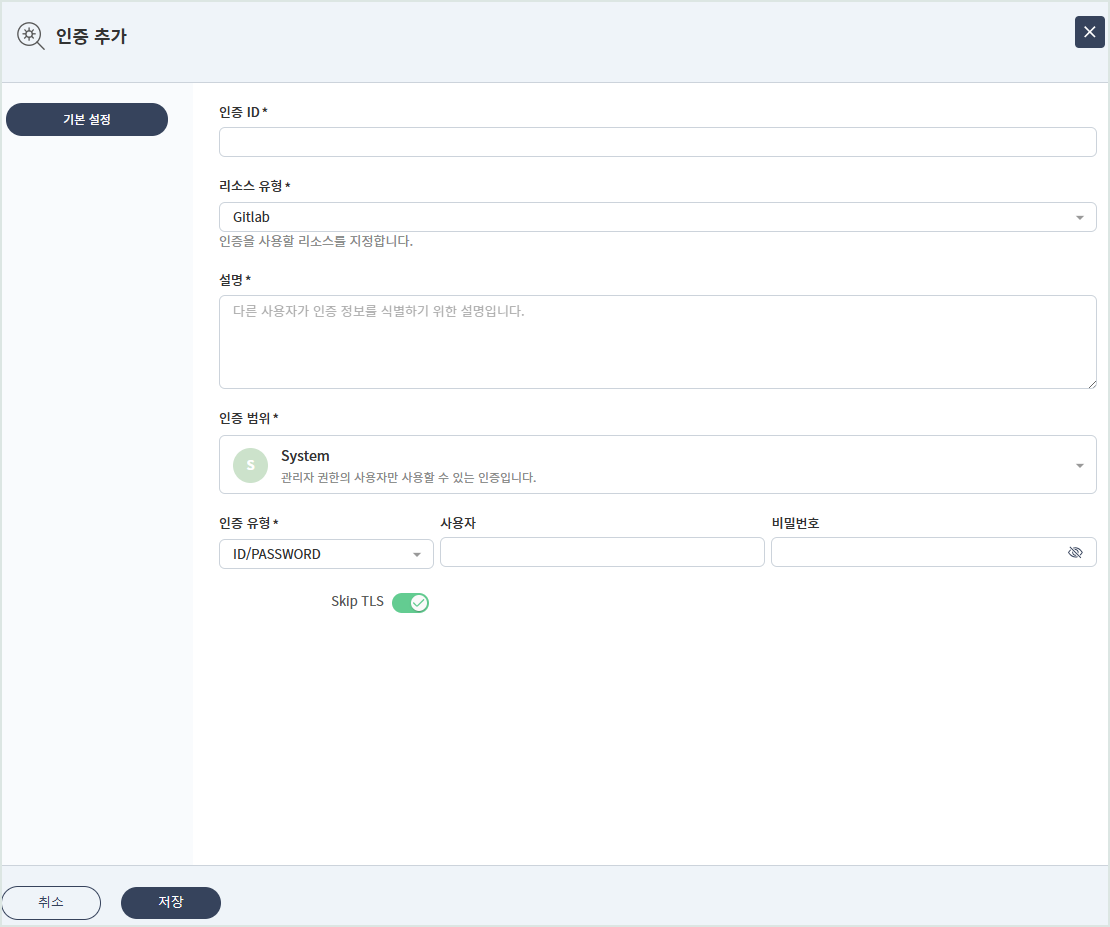
Task: Open the 인증 유형 ID/PASSWORD dropdown
Action: (326, 554)
